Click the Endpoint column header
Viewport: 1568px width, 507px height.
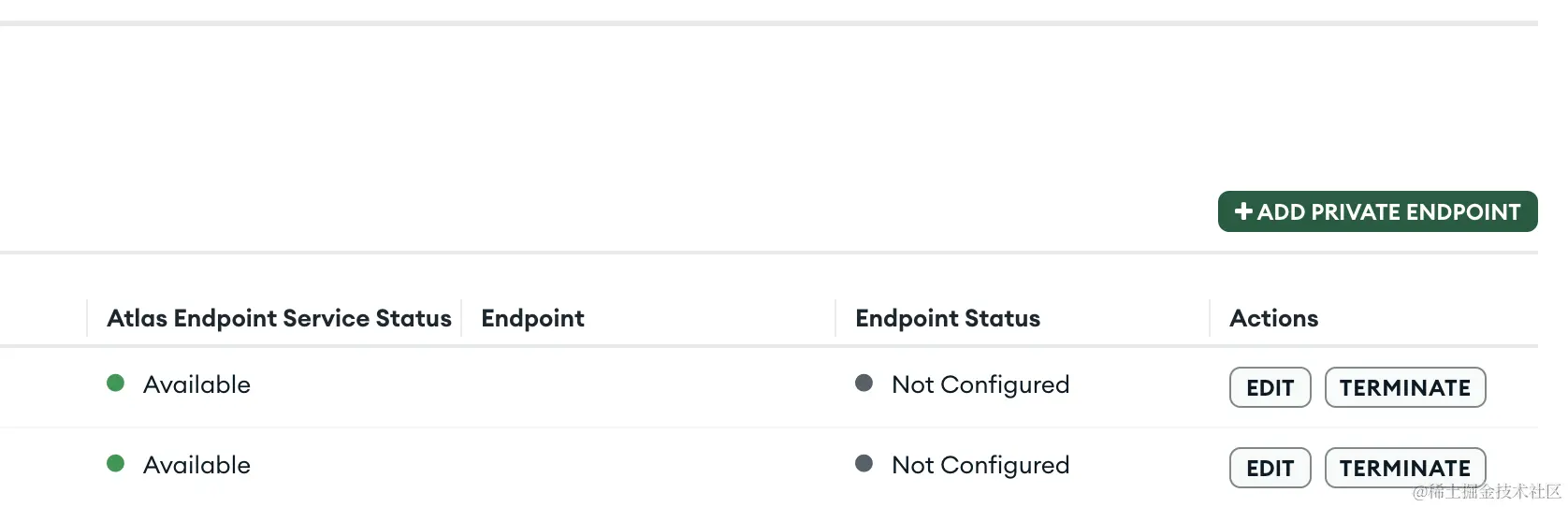pos(532,318)
